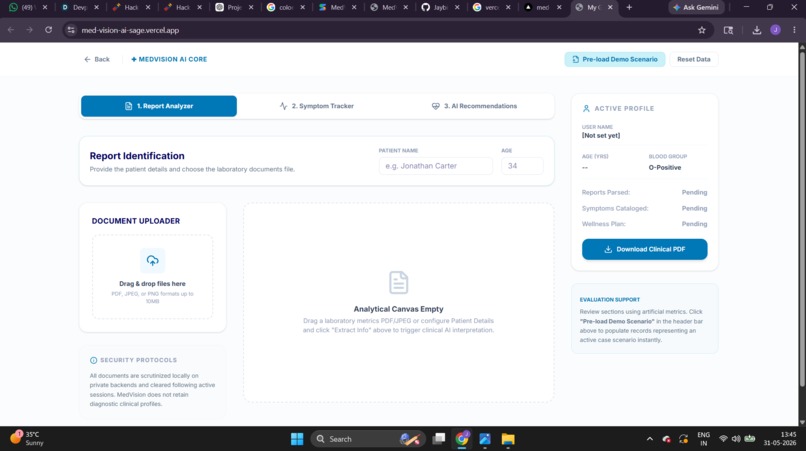Click the Symptoms Cataloged Pending status
Screen dimensions: 806x451
[694, 208]
